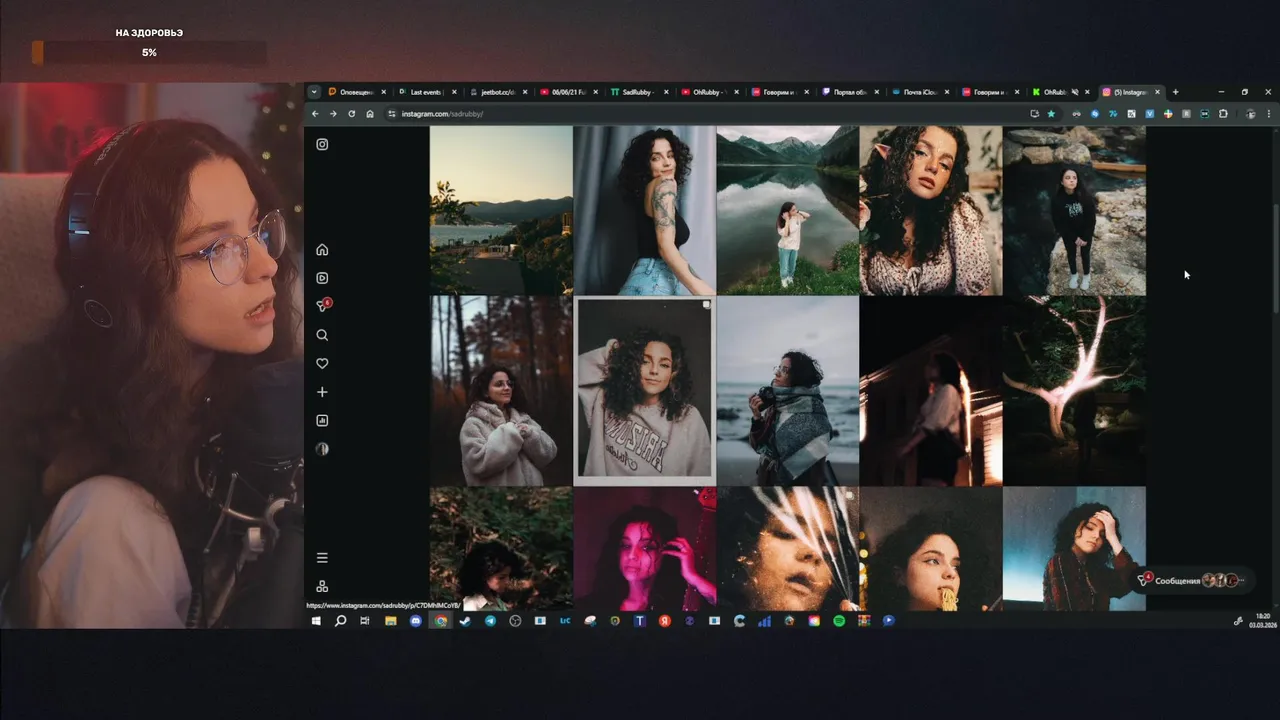Open the white fur coat forest post

click(x=501, y=391)
